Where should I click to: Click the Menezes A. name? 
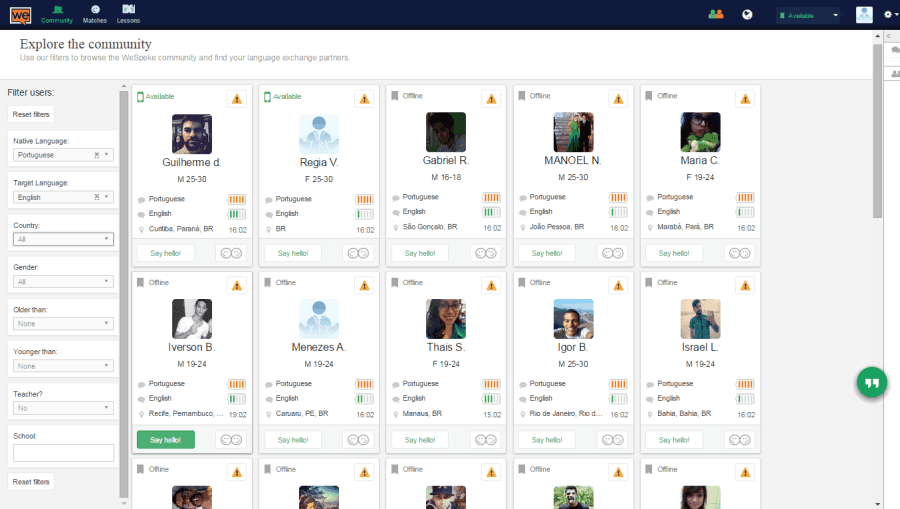click(x=319, y=347)
